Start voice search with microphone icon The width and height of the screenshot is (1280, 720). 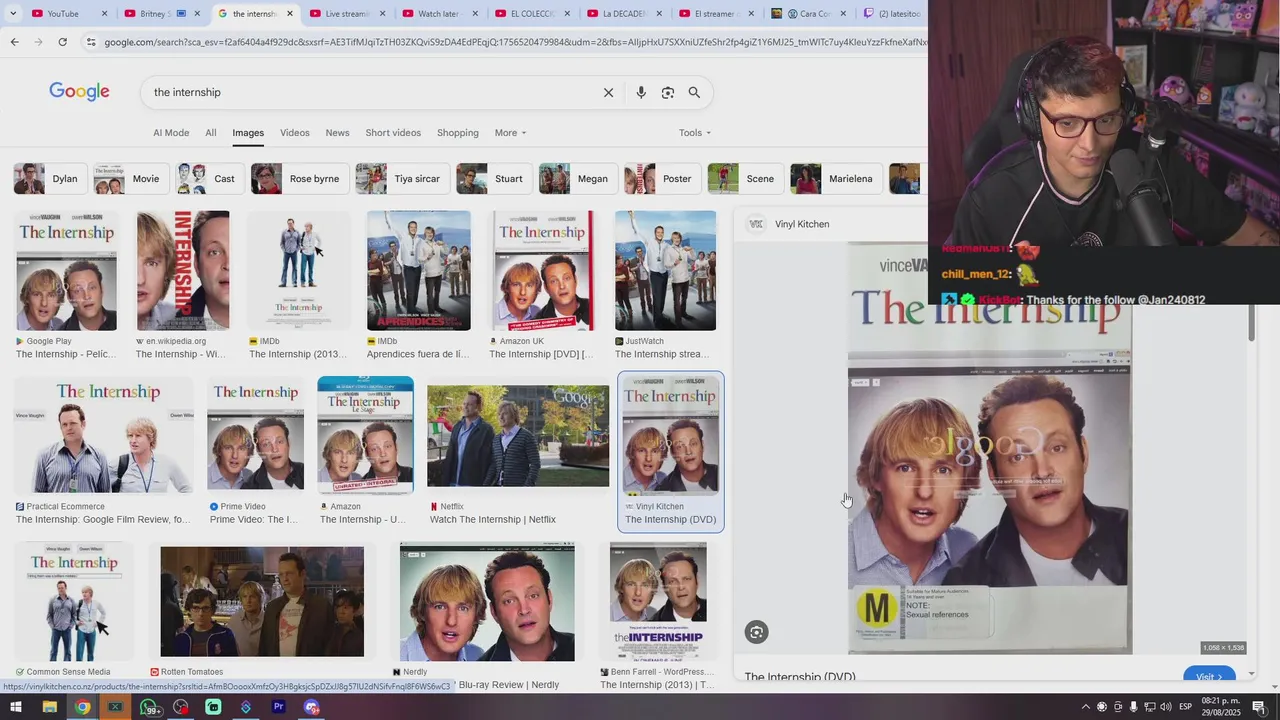coord(641,92)
